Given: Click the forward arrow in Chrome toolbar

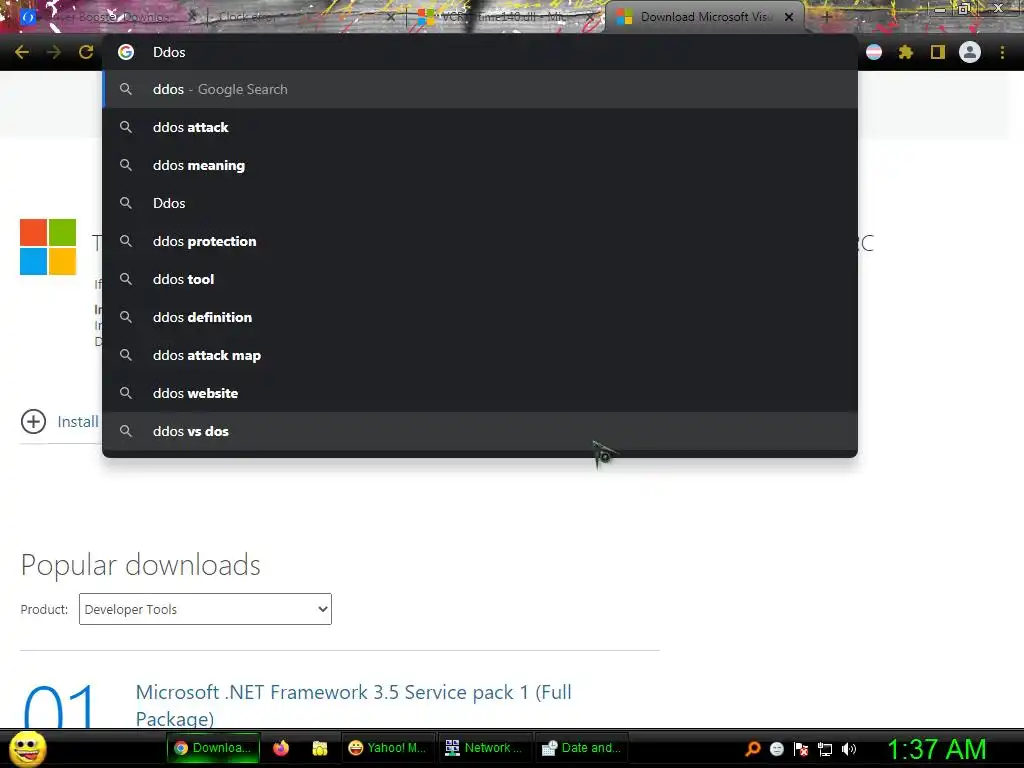Looking at the screenshot, I should (54, 52).
